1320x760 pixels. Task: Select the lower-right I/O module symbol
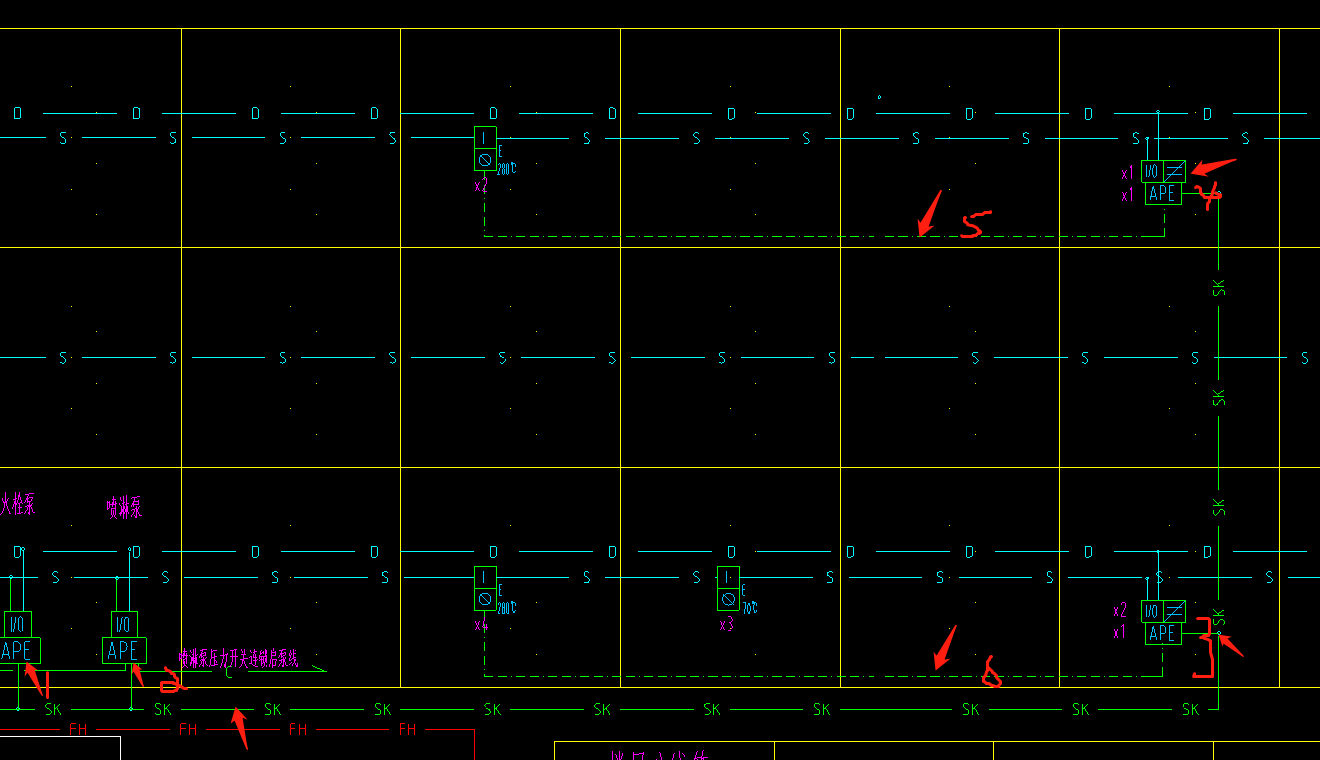coord(1152,611)
